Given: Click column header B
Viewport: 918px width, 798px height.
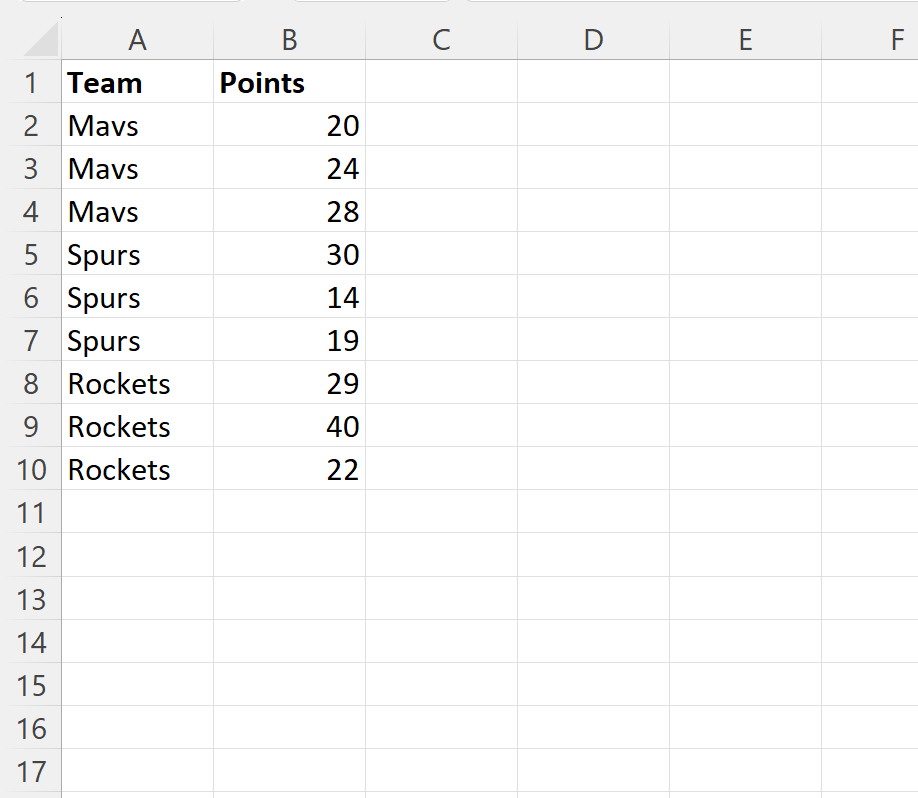Looking at the screenshot, I should tap(288, 40).
